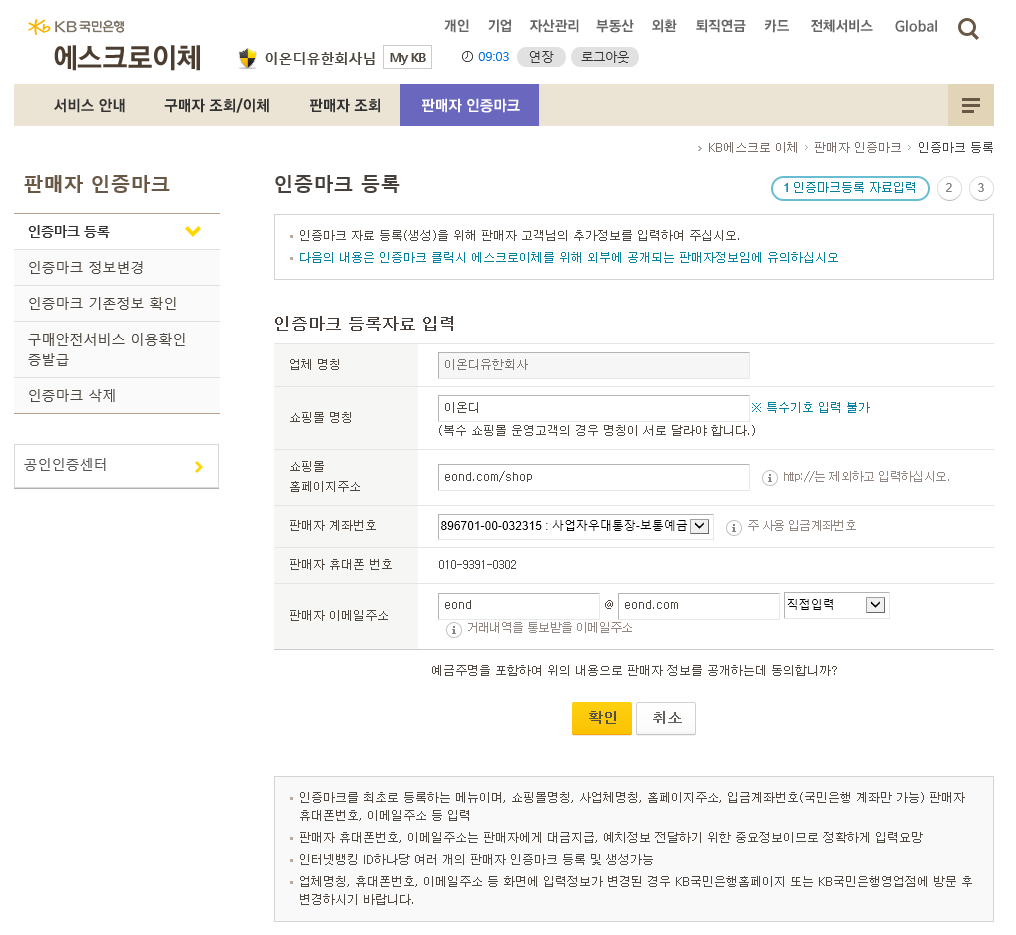Click the yellow 확인 button
Viewport: 1016px width, 935px height.
click(601, 718)
